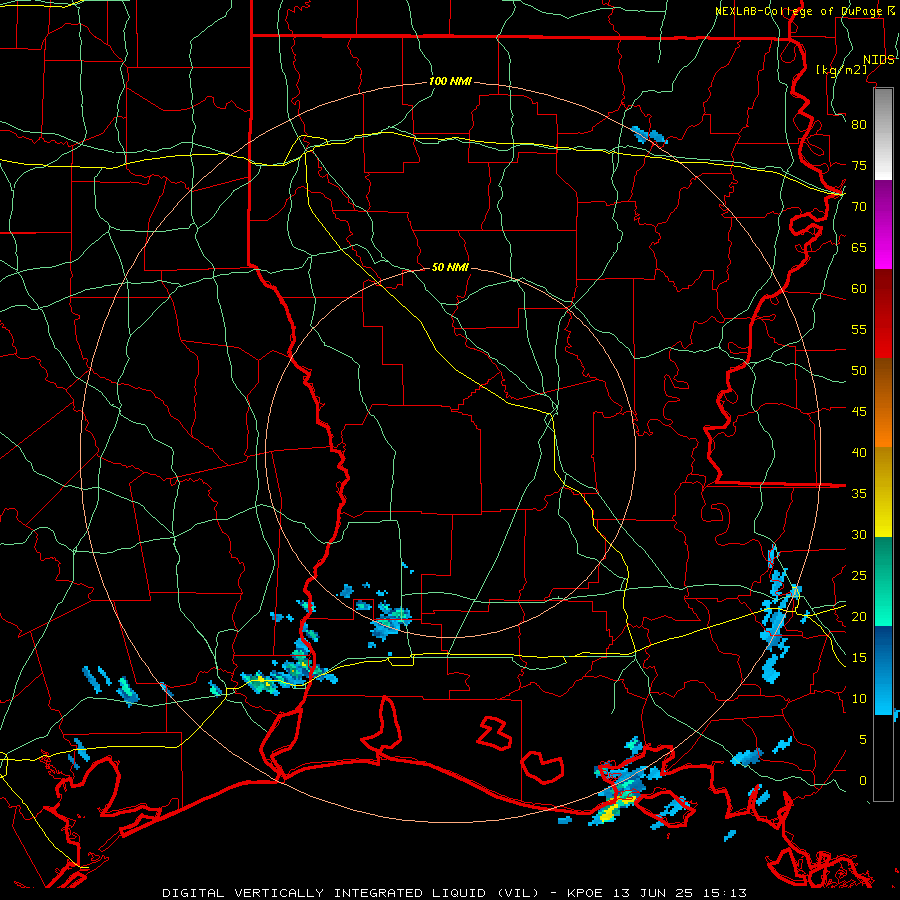This screenshot has width=900, height=900.
Task: Click the 70 value on the color scale
Action: [x=859, y=207]
